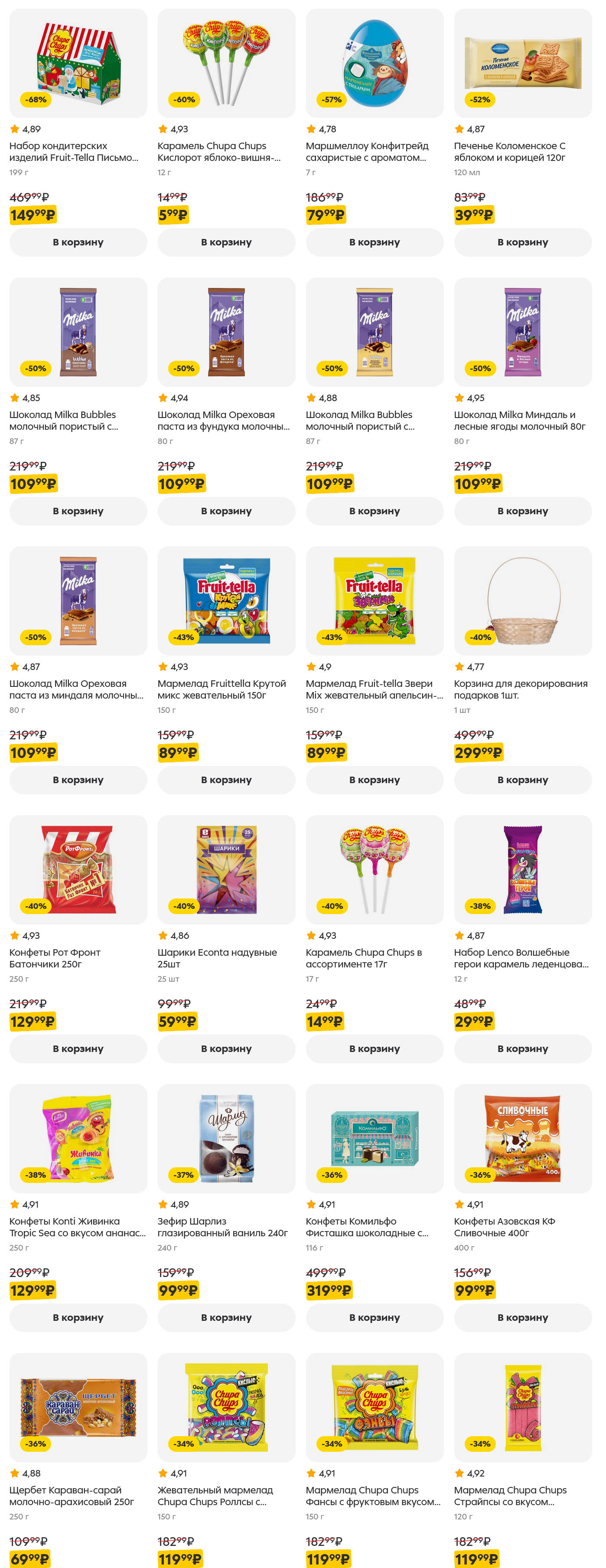Add Конфеты Комильфо Фисташка to cart

(374, 1317)
